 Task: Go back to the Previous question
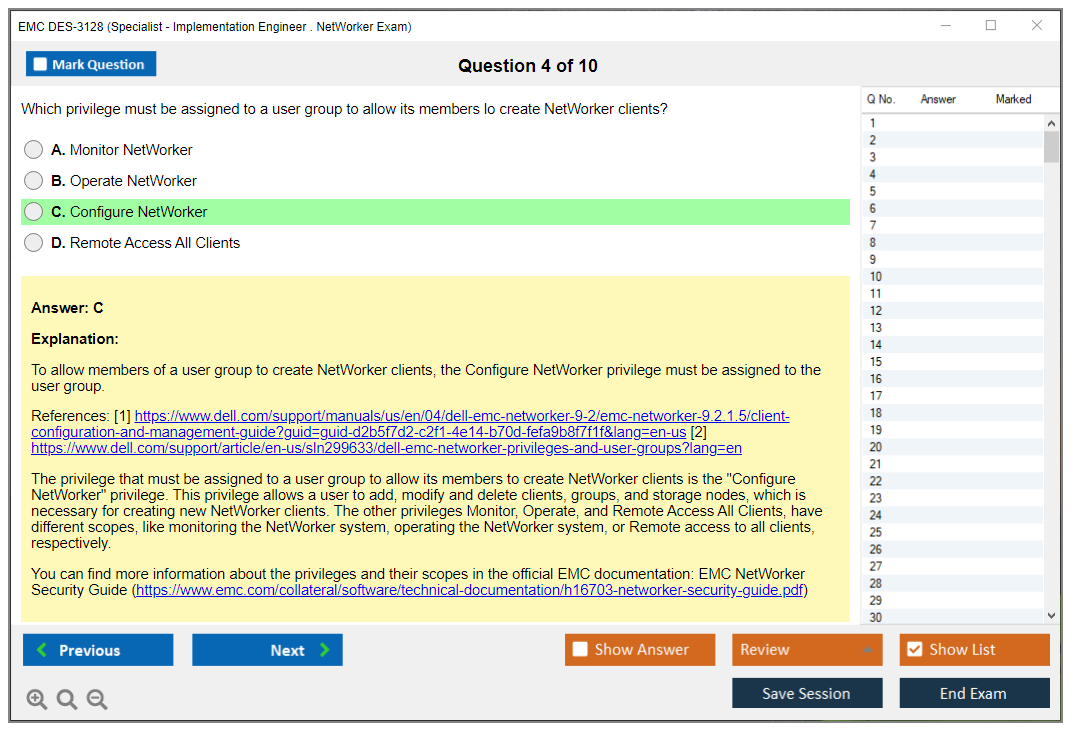click(x=98, y=650)
